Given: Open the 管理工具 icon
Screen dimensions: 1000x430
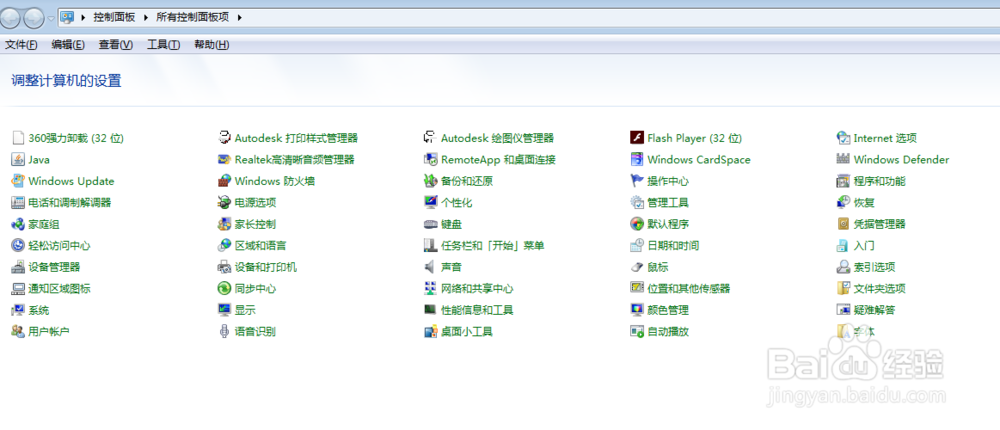Looking at the screenshot, I should coord(636,203).
